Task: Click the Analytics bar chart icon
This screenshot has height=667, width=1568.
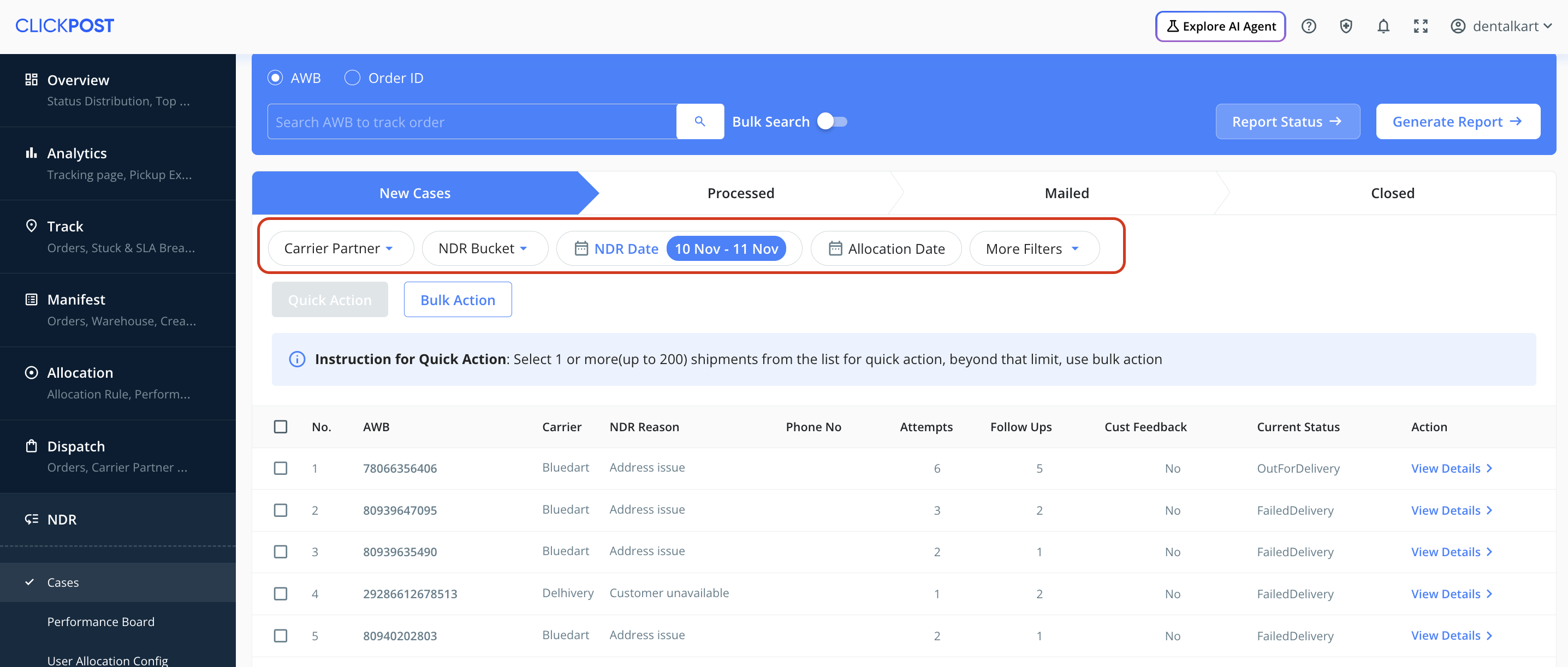Action: pyautogui.click(x=31, y=153)
